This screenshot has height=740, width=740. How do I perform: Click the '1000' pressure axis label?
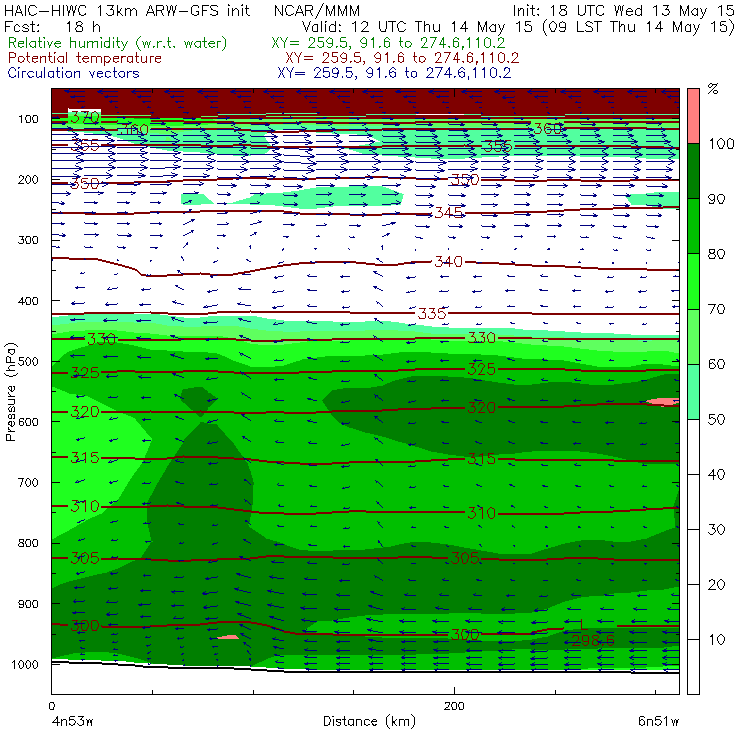[25, 664]
